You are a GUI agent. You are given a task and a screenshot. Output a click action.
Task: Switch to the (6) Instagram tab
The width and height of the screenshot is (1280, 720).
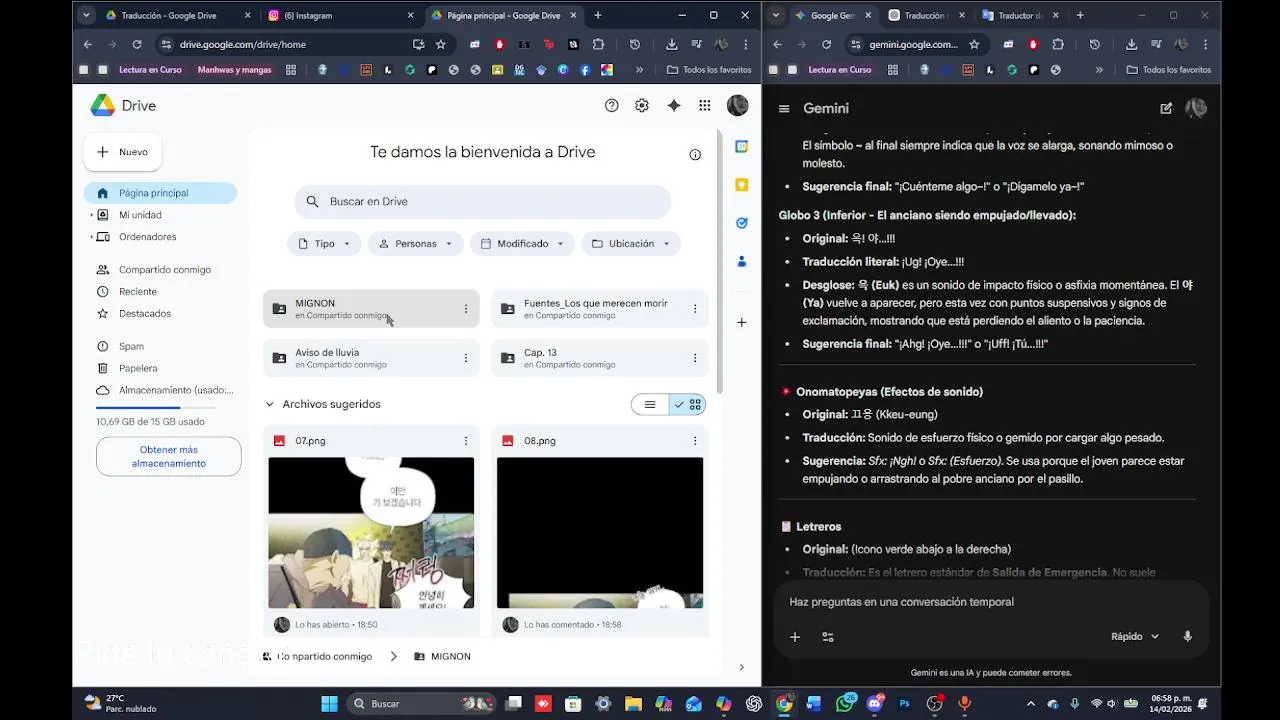[339, 15]
